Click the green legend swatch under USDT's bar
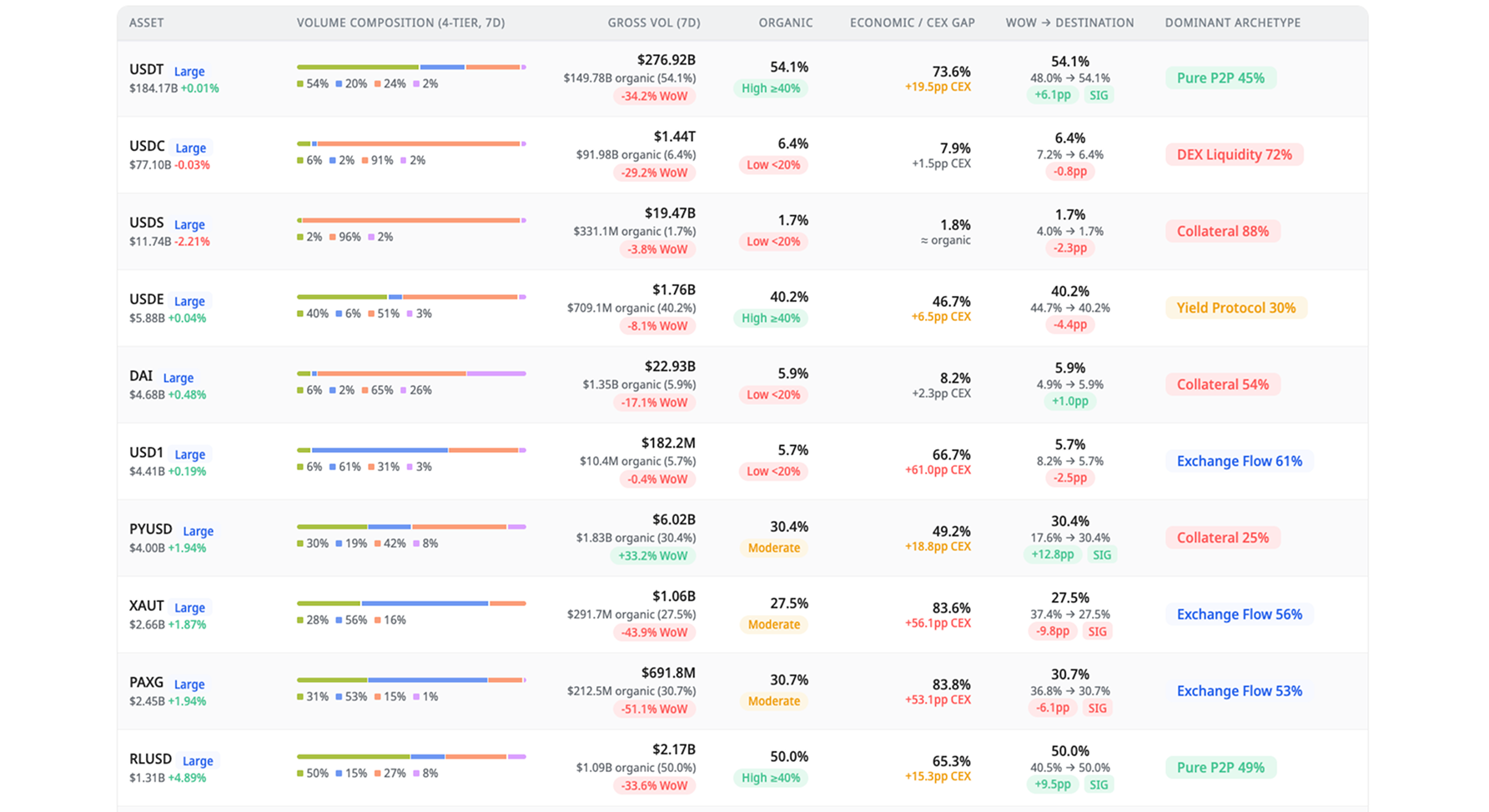1489x812 pixels. [x=299, y=83]
